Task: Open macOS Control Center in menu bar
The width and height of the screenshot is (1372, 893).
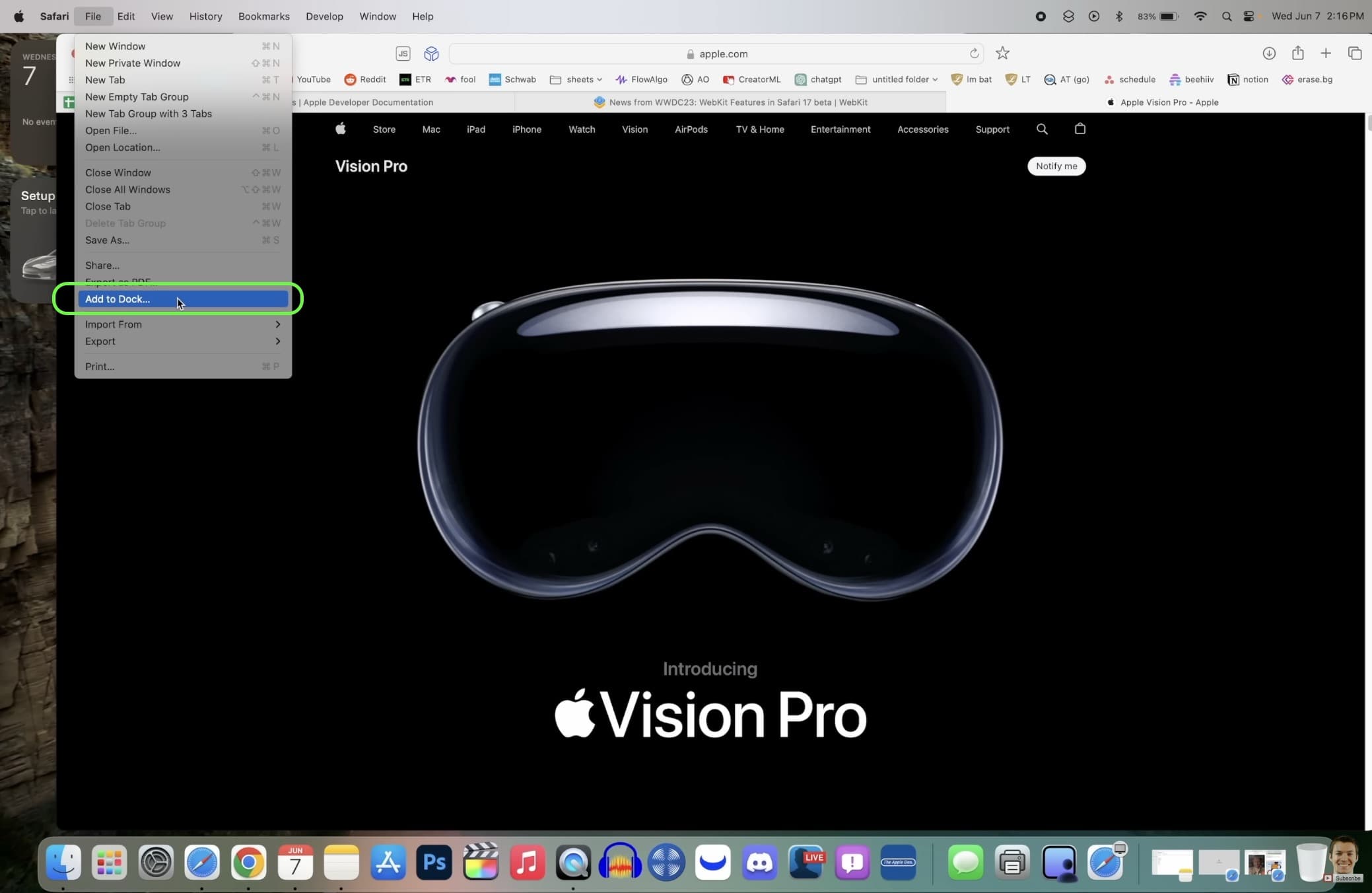Action: 1248,17
